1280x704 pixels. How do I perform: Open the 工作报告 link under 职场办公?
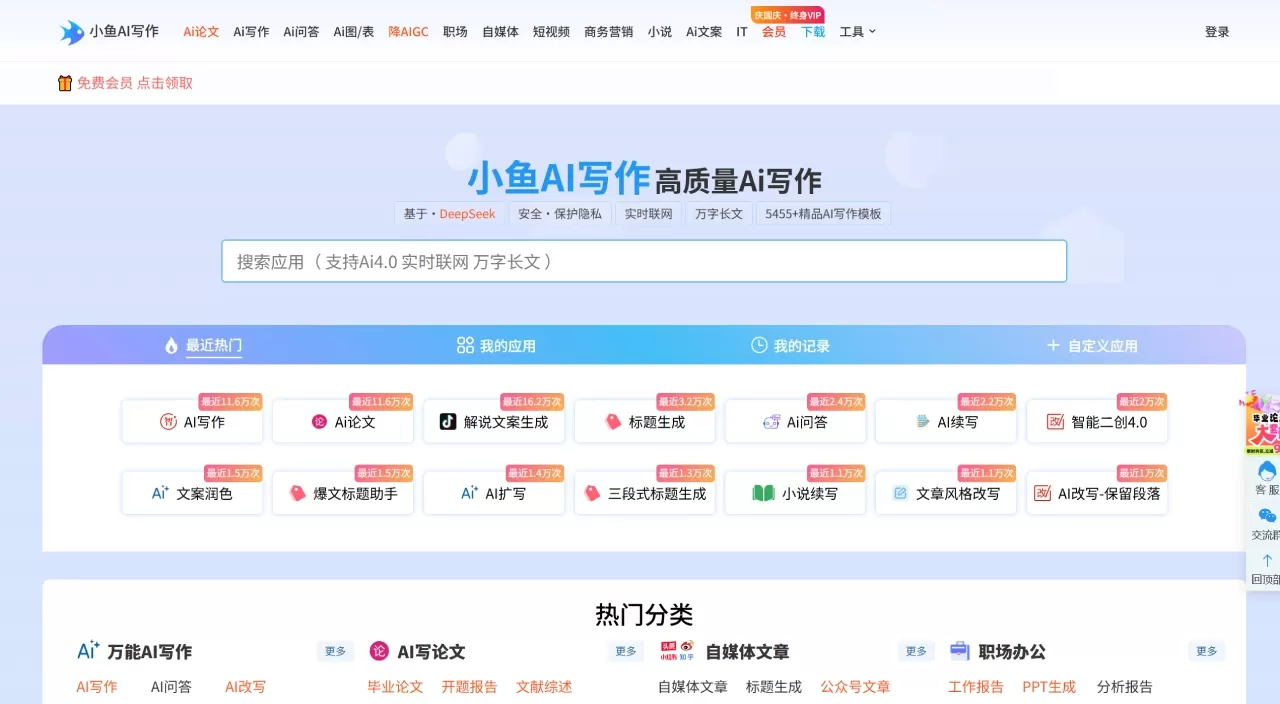[976, 687]
